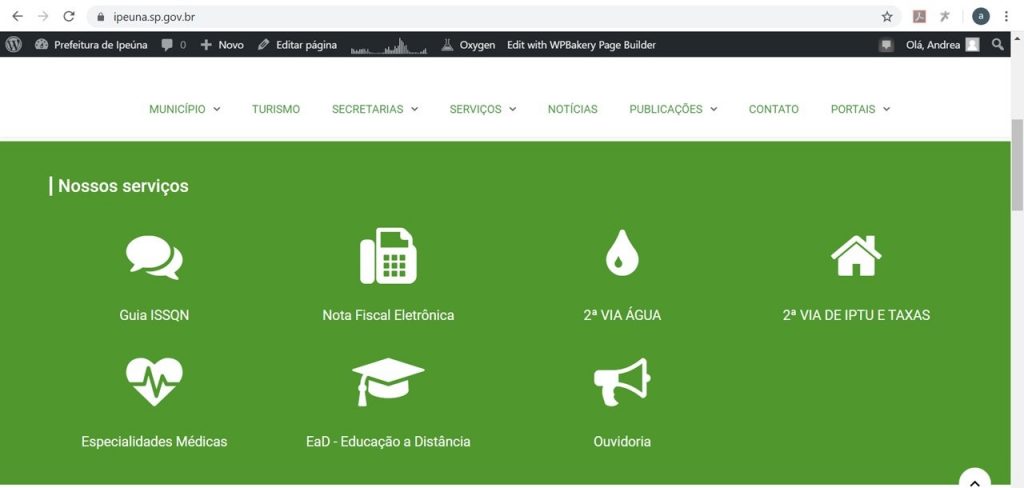The image size is (1024, 488).
Task: Click the WordPress logo in admin bar
Action: pyautogui.click(x=14, y=45)
